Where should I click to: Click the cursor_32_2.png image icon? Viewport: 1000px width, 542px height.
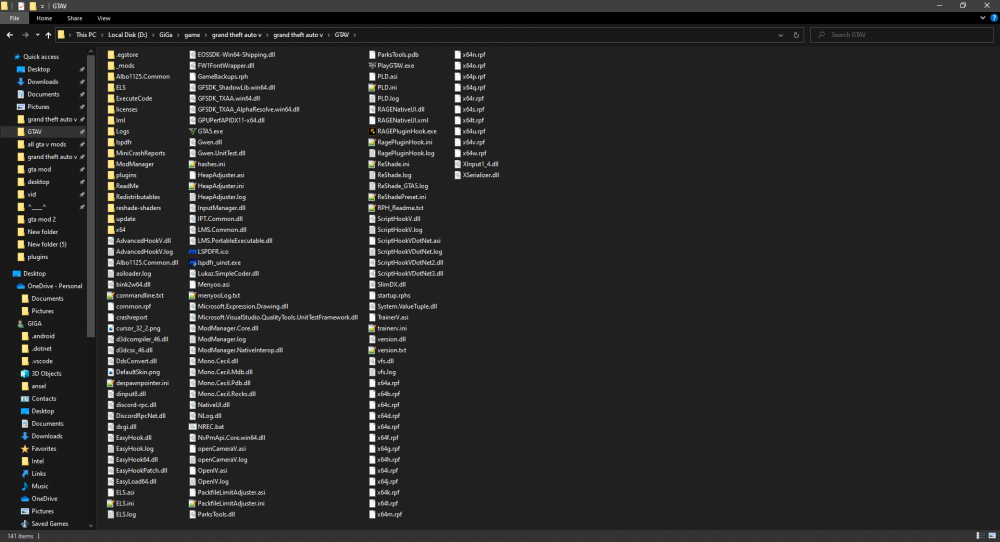point(111,328)
